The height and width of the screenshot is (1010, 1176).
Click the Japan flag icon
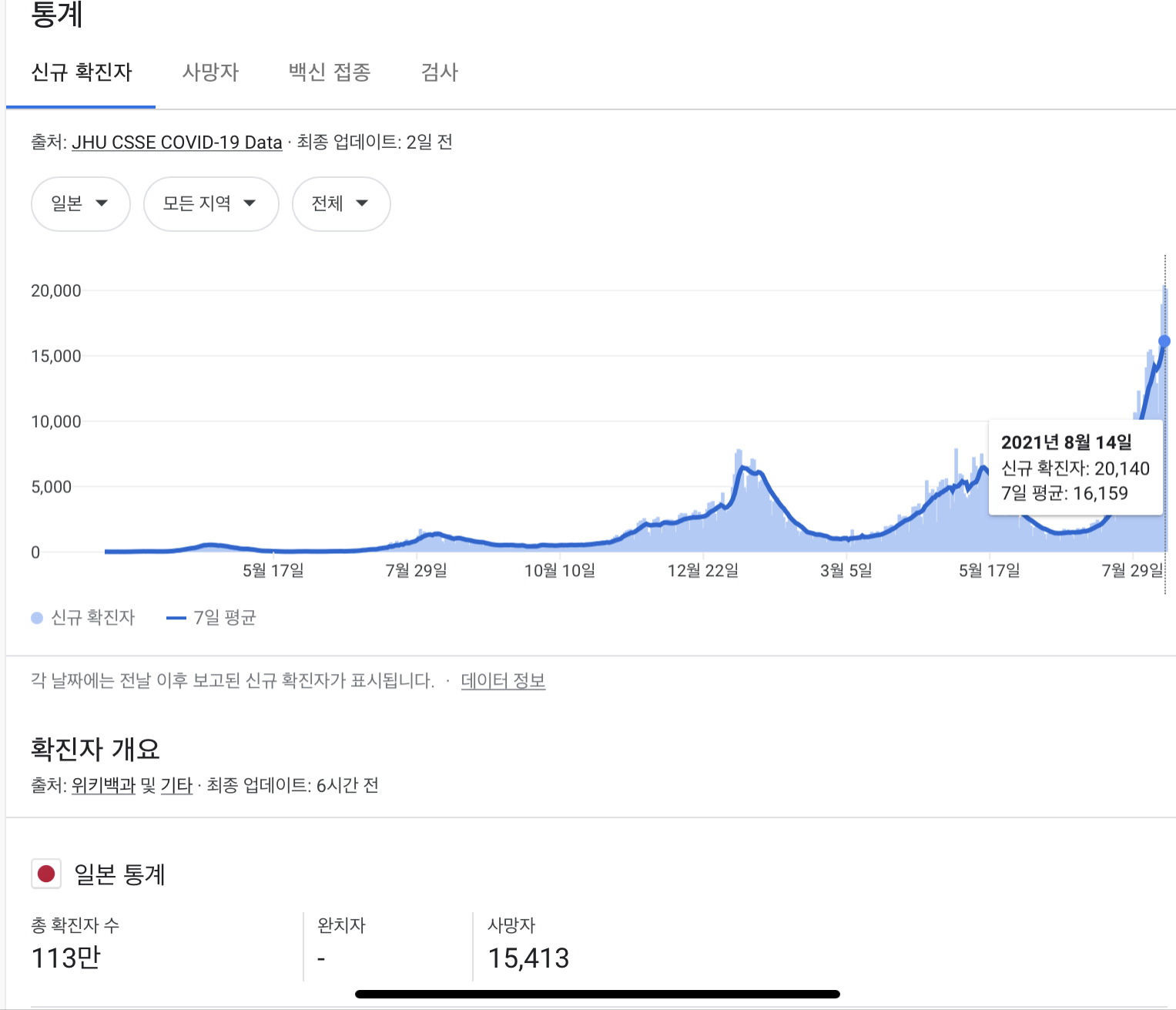46,874
